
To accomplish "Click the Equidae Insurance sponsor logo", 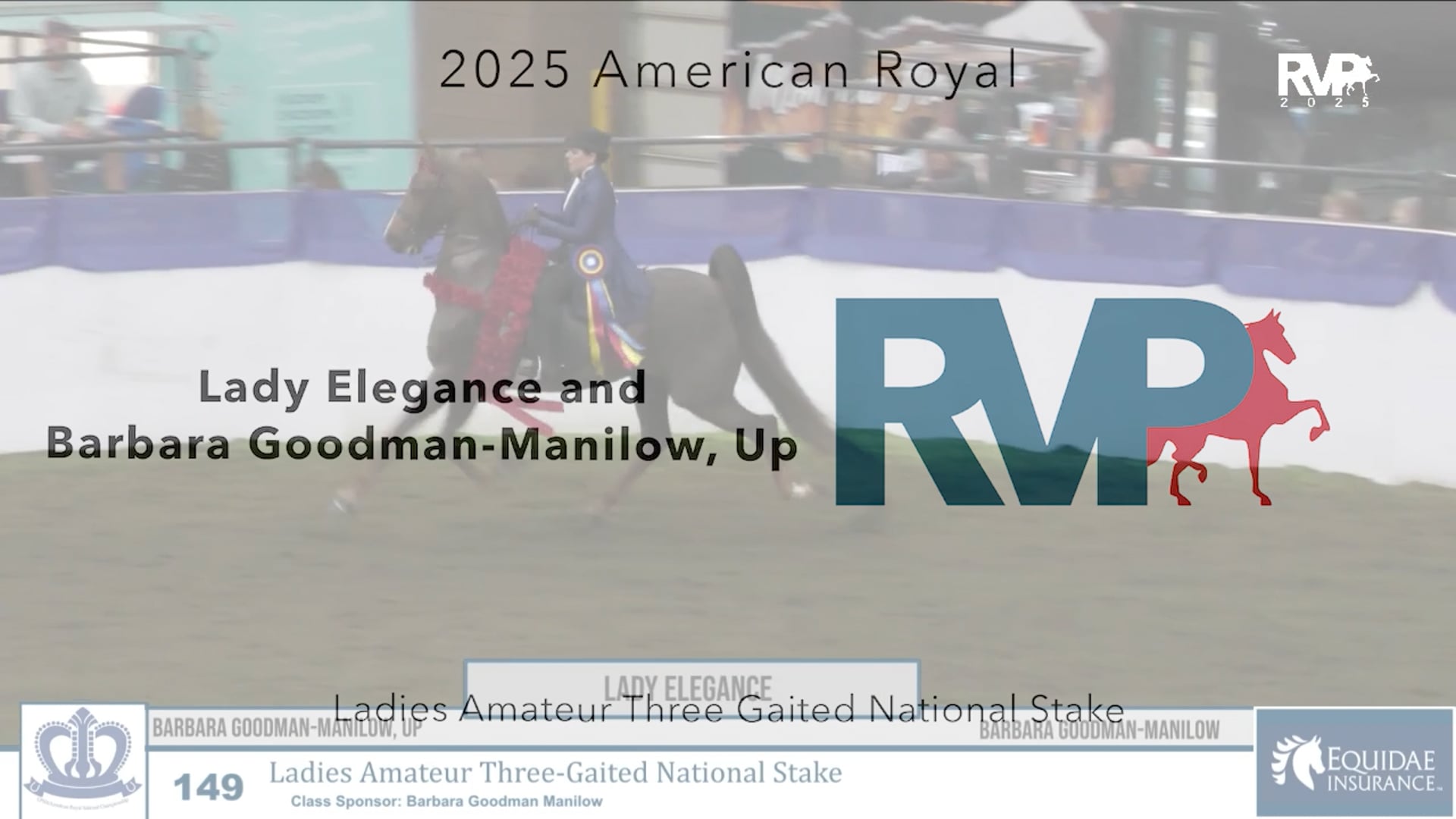I will point(1354,762).
